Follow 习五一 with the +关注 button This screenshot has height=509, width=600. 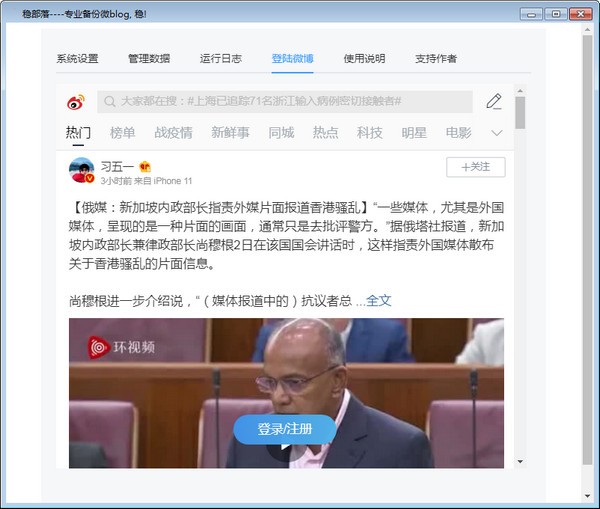tap(475, 167)
